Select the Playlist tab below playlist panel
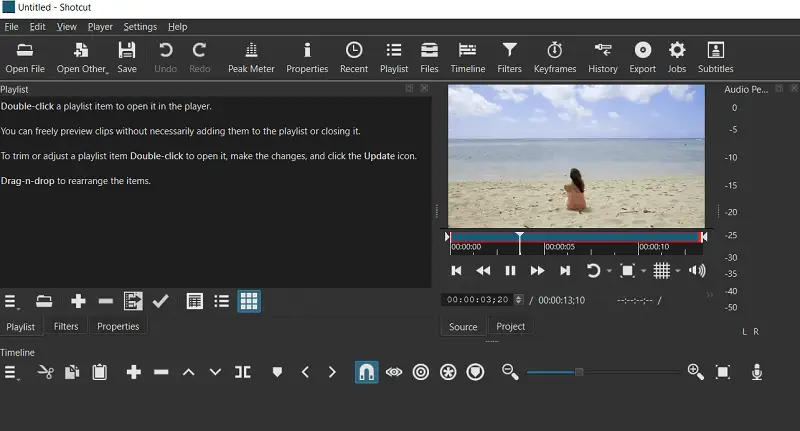This screenshot has width=800, height=431. point(20,326)
